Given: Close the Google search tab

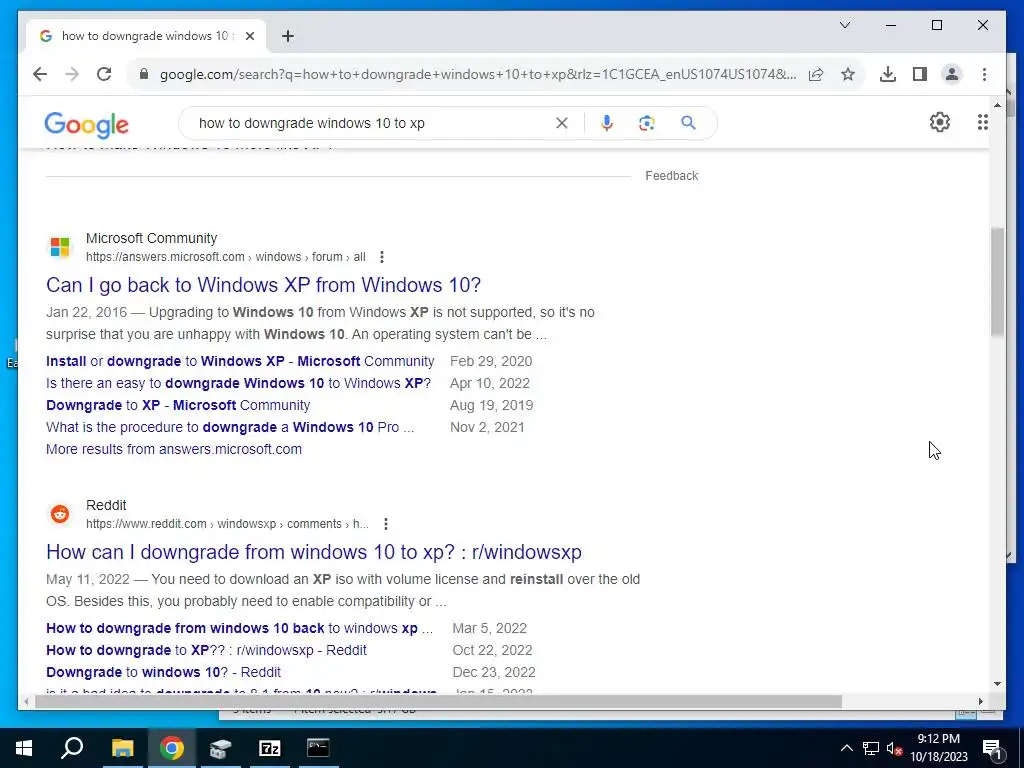Looking at the screenshot, I should 249,36.
